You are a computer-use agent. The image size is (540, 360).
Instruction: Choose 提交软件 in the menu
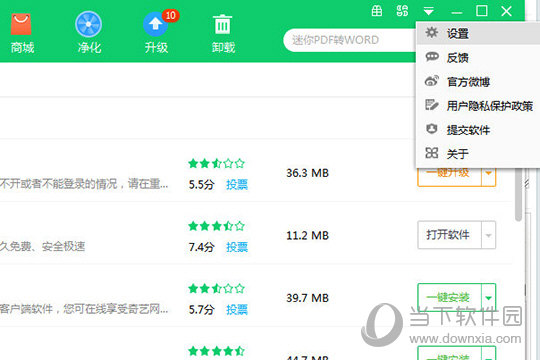pos(478,130)
